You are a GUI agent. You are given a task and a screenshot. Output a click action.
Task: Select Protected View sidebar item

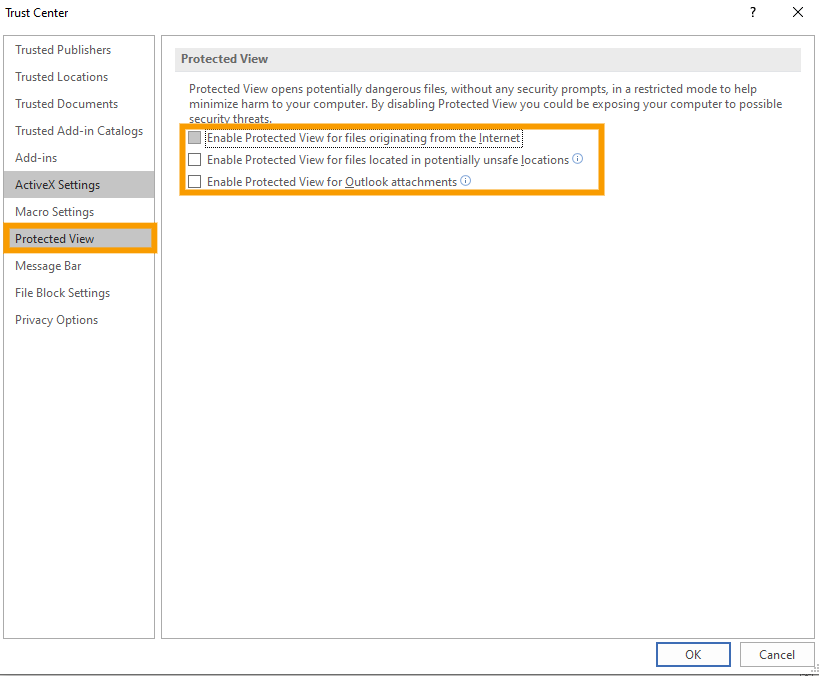point(55,239)
